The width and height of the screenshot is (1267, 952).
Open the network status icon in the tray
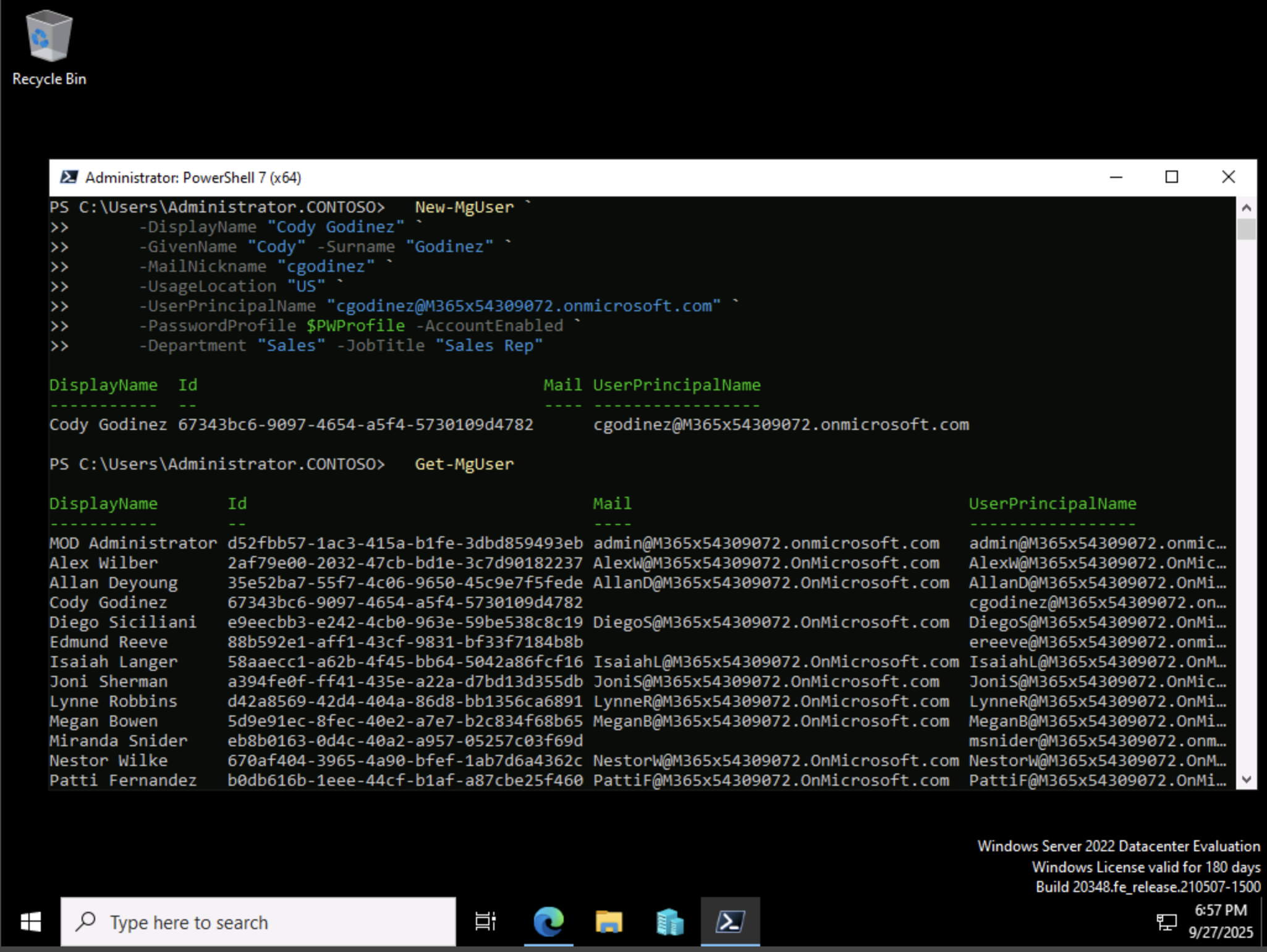coord(1168,922)
